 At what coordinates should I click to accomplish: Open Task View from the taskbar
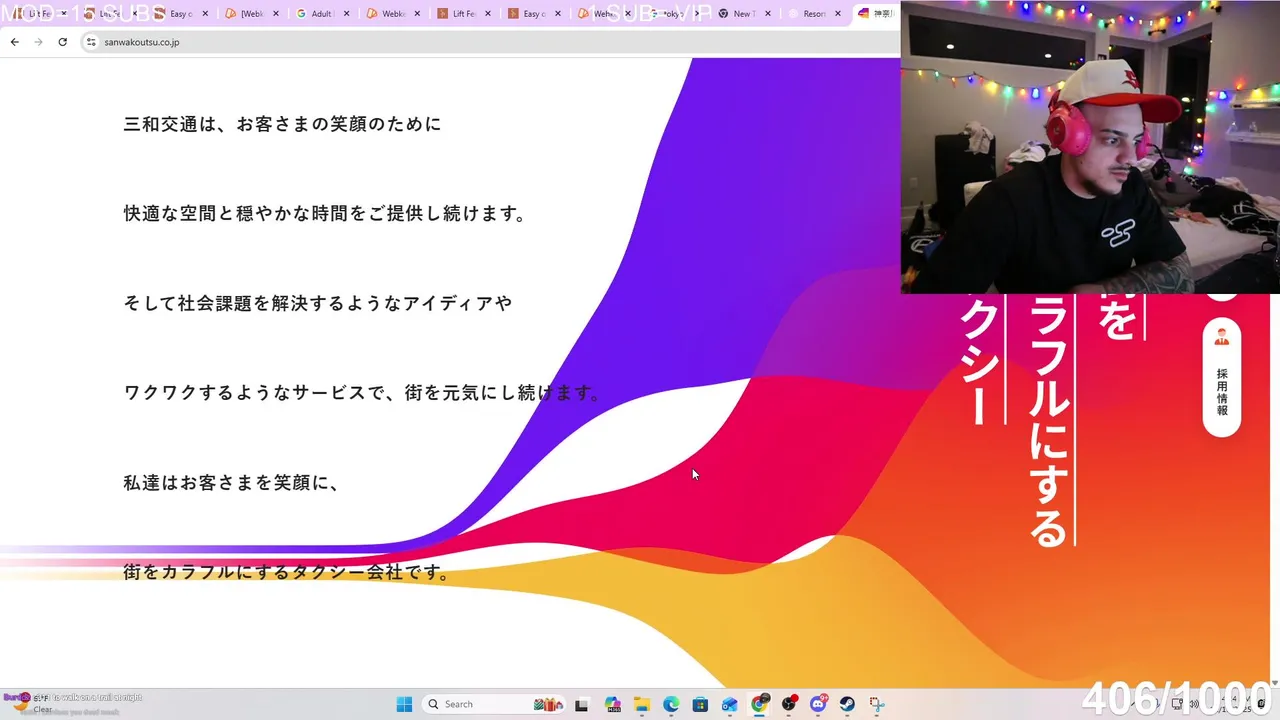pyautogui.click(x=583, y=704)
